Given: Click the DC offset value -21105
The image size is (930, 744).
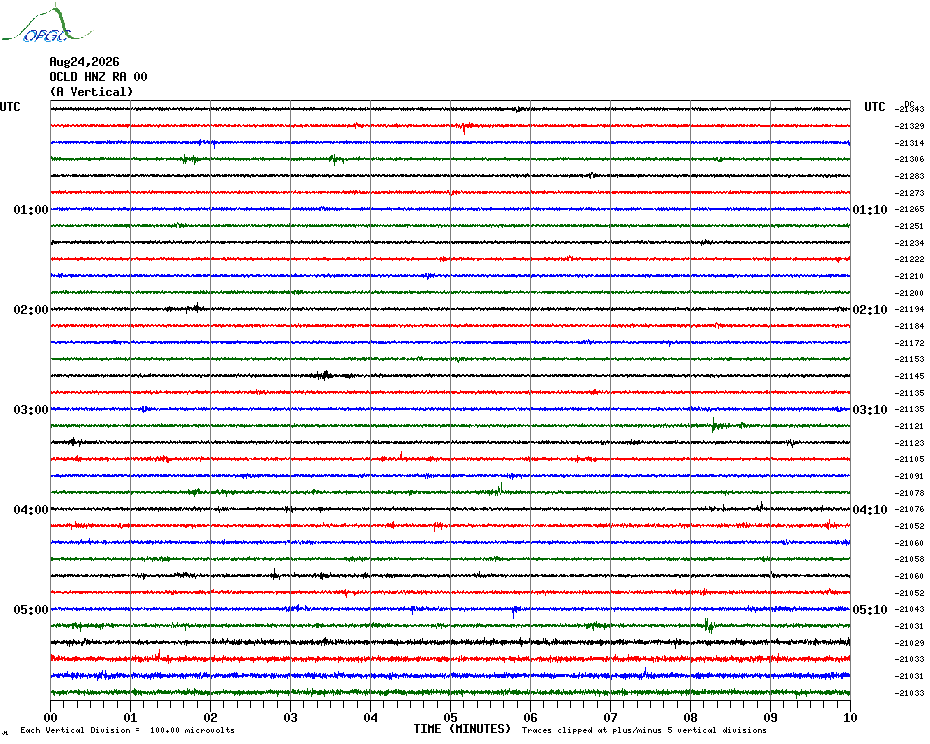Looking at the screenshot, I should [910, 459].
